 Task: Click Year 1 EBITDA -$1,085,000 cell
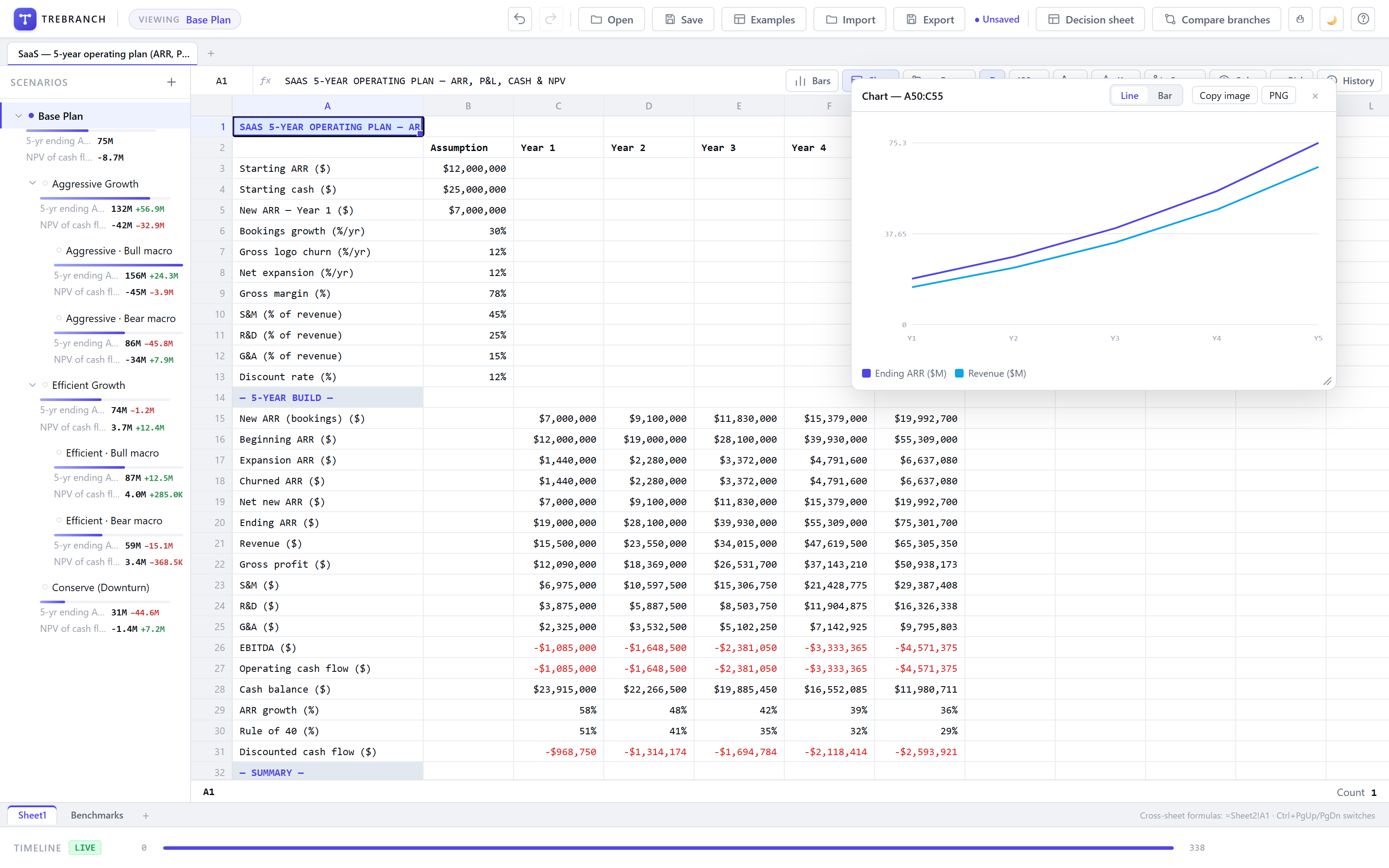pyautogui.click(x=559, y=648)
